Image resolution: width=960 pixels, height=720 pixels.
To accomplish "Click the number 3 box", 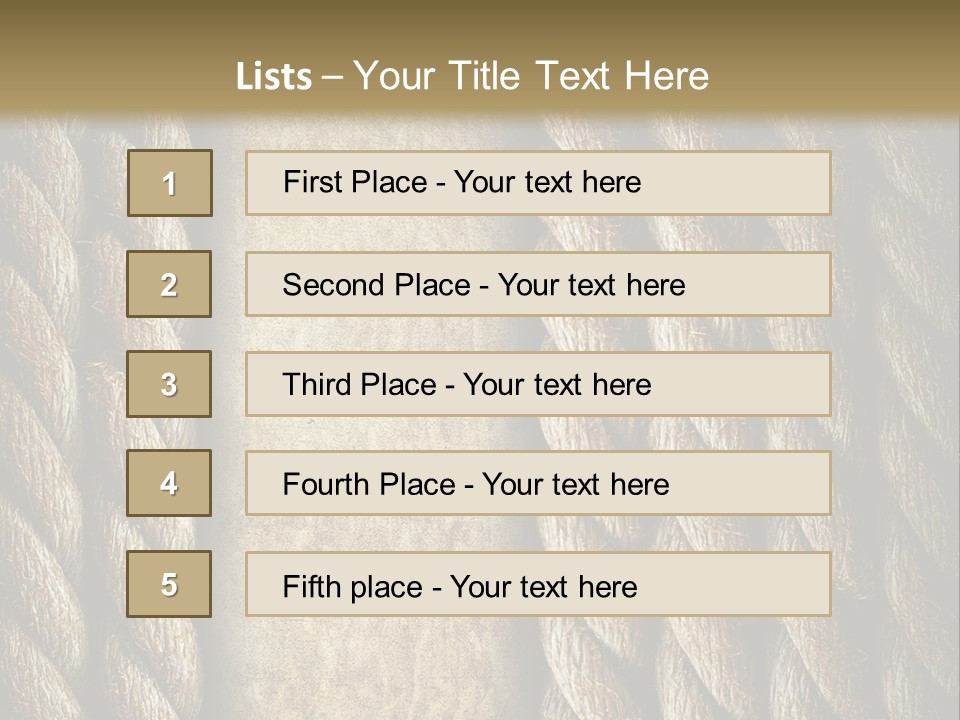I will tap(169, 384).
